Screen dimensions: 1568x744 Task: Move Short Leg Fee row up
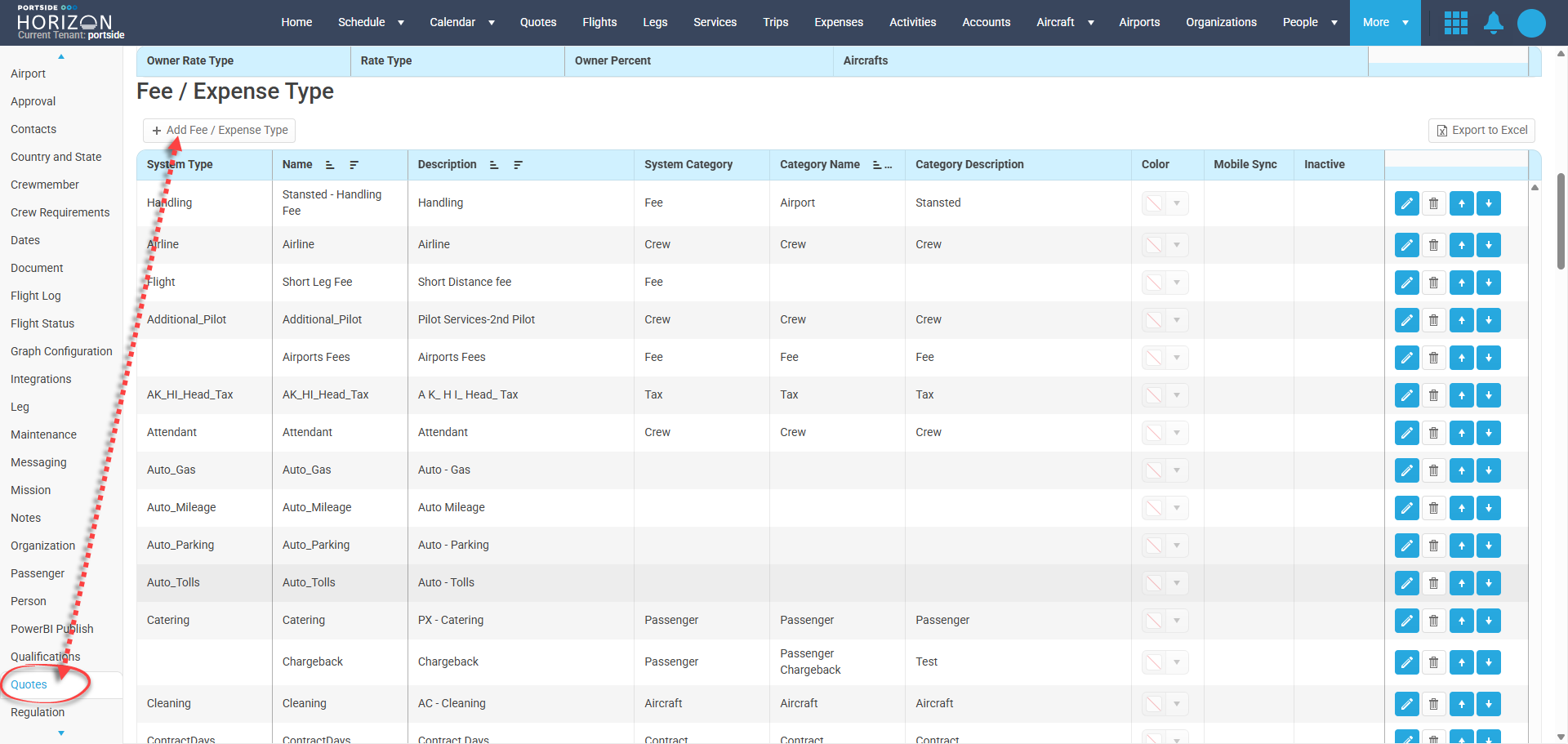coord(1461,283)
